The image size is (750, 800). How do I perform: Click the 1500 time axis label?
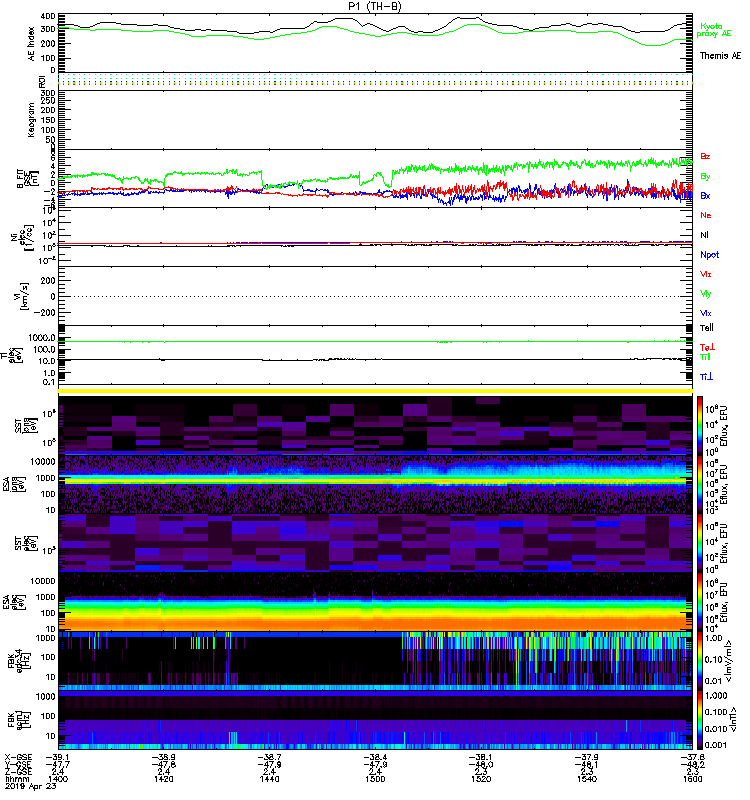(375, 779)
